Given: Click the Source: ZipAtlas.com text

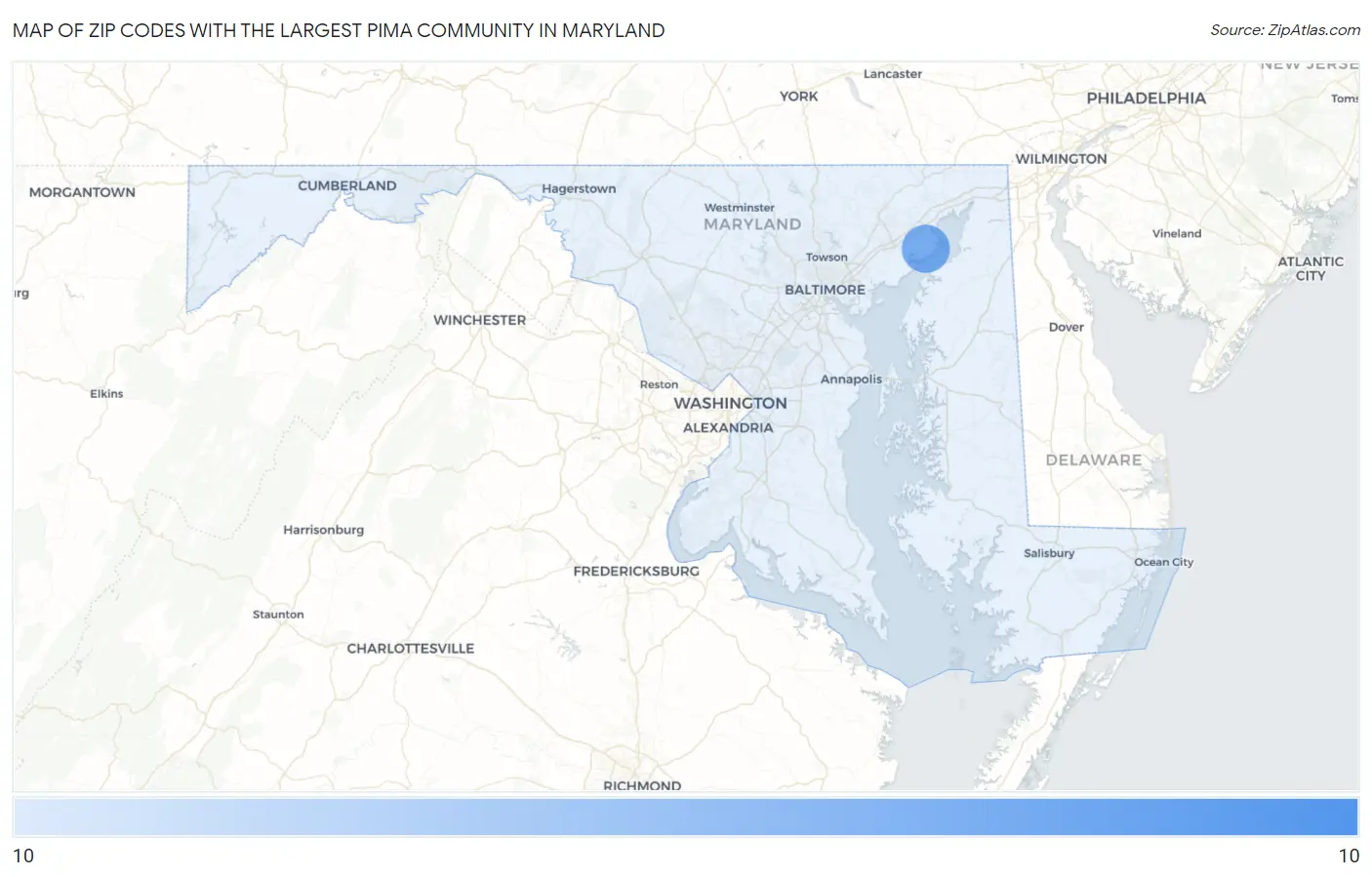Looking at the screenshot, I should [x=1284, y=30].
